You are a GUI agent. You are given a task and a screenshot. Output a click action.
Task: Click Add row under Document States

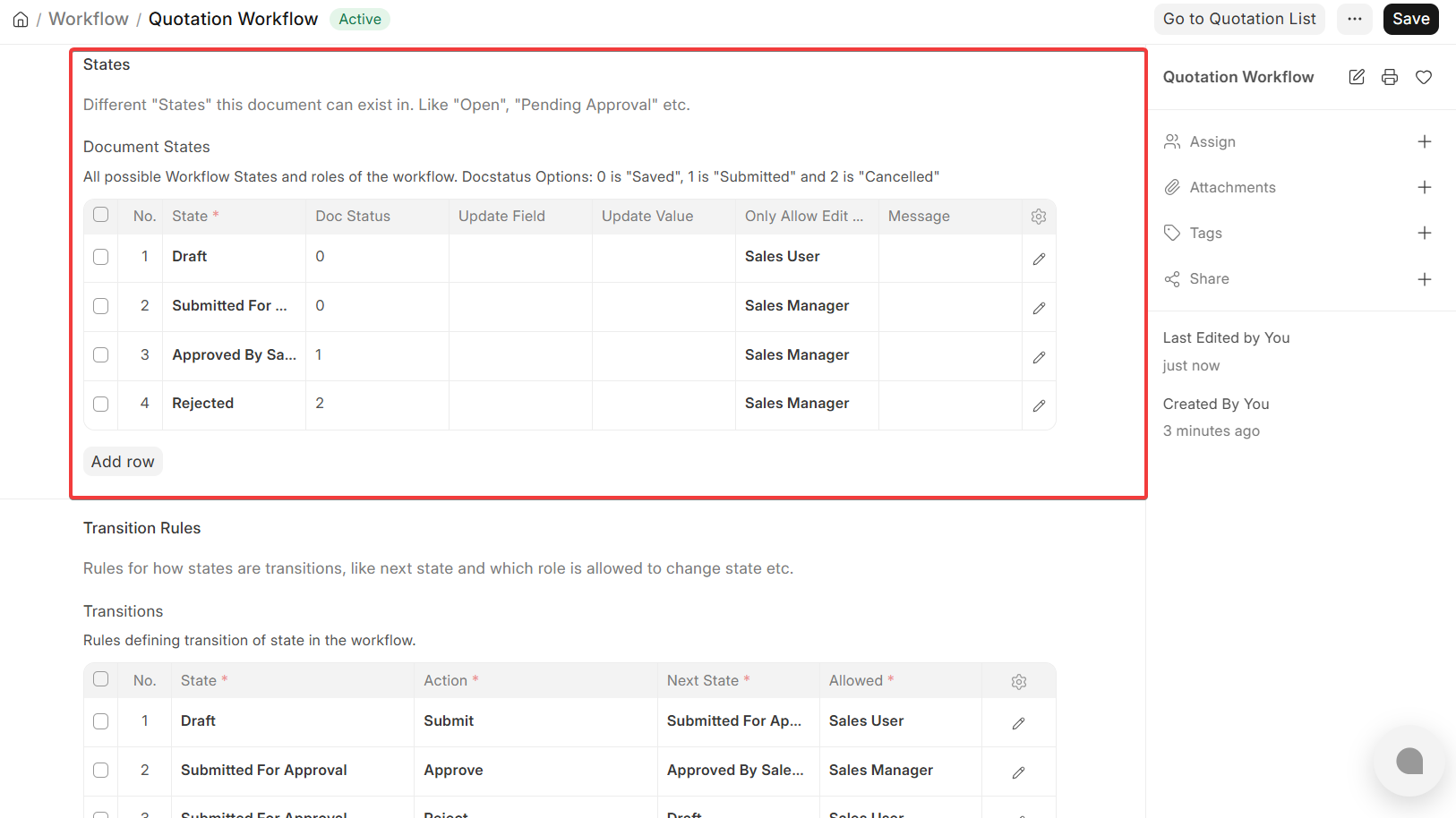tap(123, 462)
